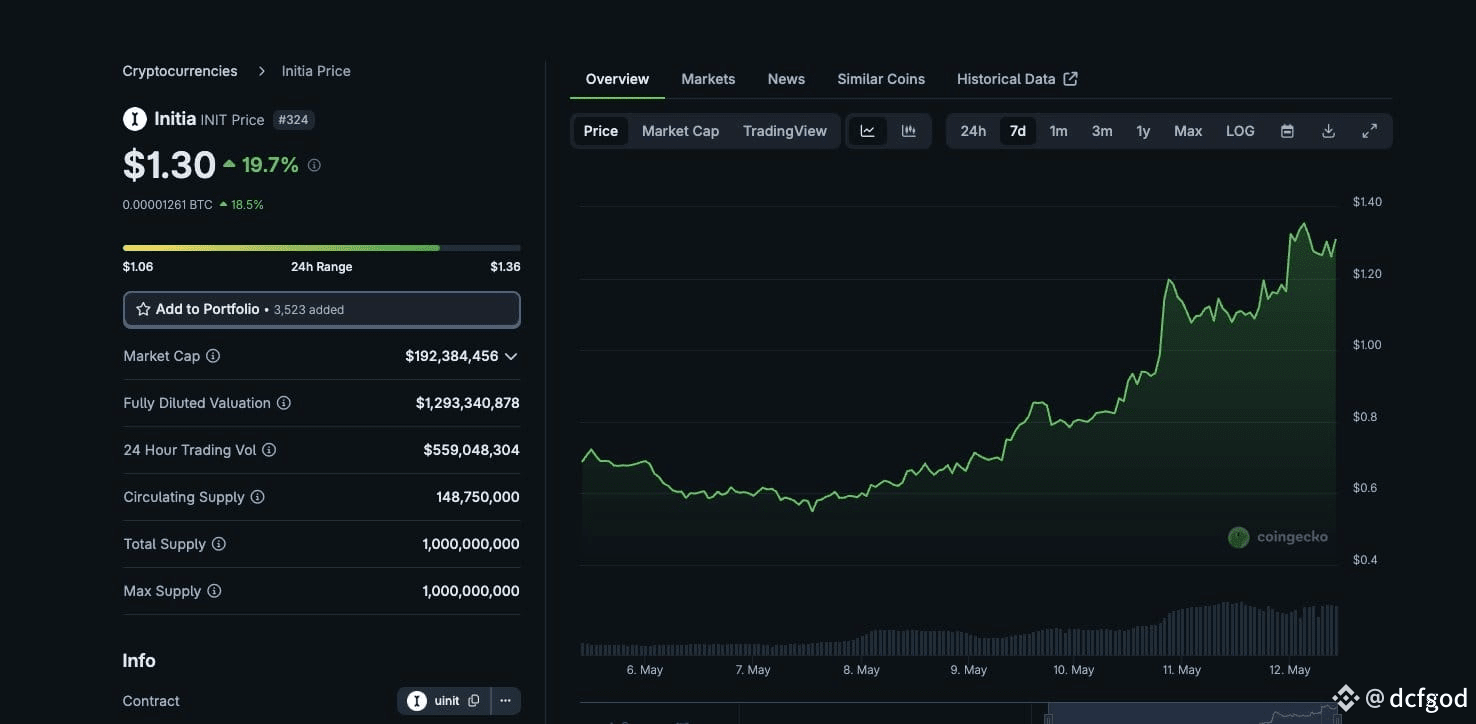This screenshot has height=724, width=1476.
Task: Click the $1.06 range low value
Action: [x=138, y=267]
